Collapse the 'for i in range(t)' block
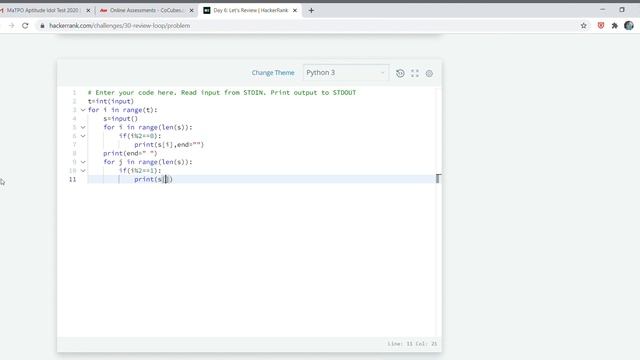This screenshot has height=360, width=640. point(83,110)
